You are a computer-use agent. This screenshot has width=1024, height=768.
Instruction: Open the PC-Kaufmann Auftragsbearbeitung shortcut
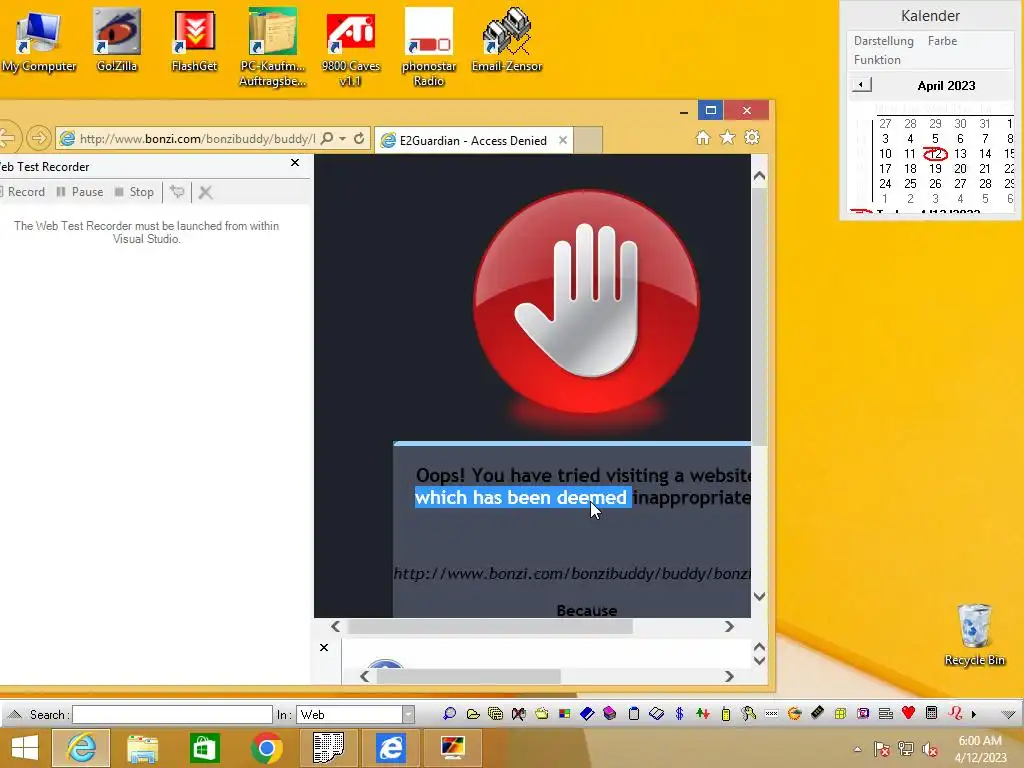(272, 47)
